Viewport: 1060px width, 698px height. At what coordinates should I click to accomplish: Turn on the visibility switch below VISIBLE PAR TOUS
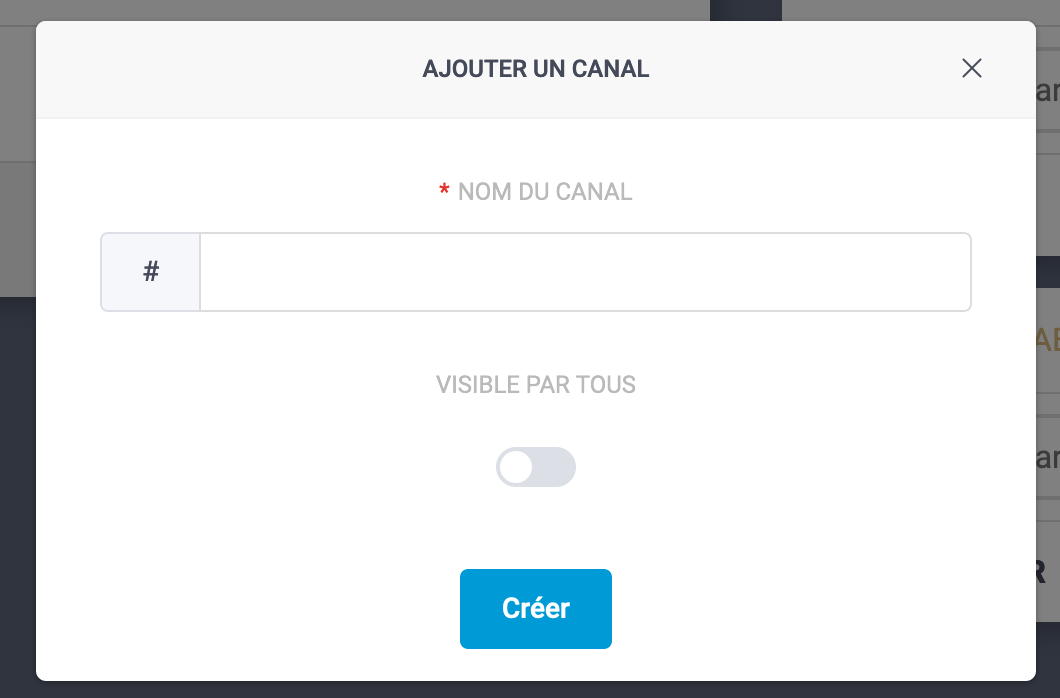point(536,467)
